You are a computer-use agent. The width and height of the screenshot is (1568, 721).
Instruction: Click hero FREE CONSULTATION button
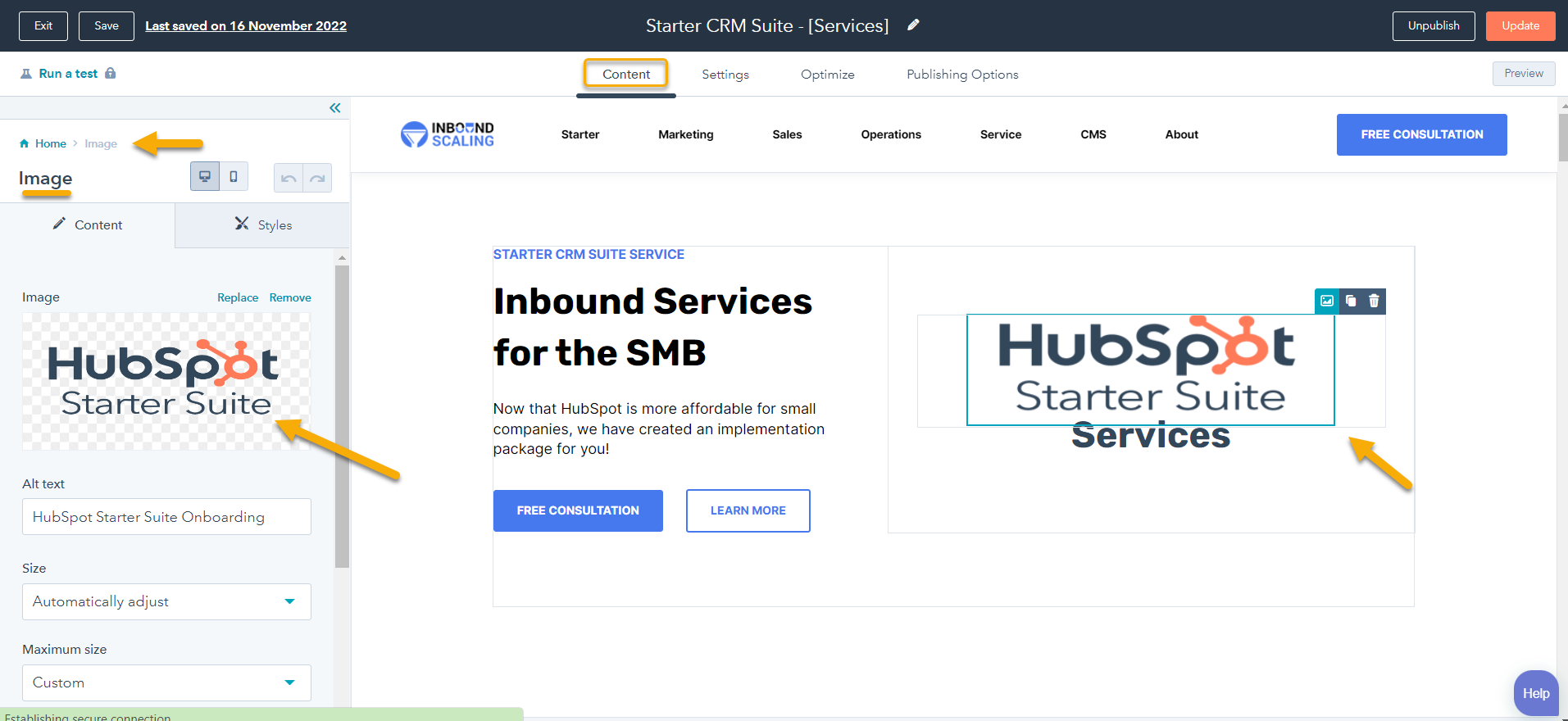coord(578,510)
